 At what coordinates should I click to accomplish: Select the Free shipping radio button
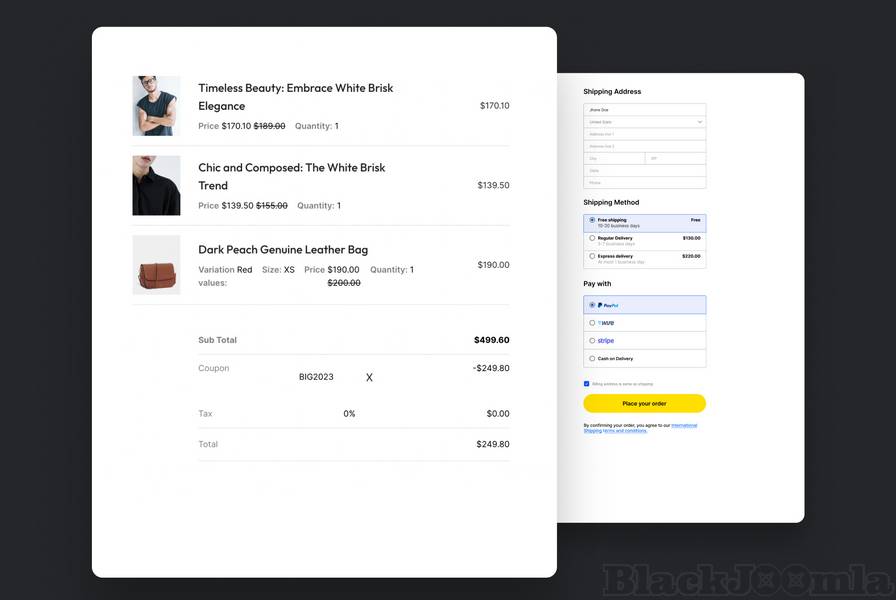592,220
